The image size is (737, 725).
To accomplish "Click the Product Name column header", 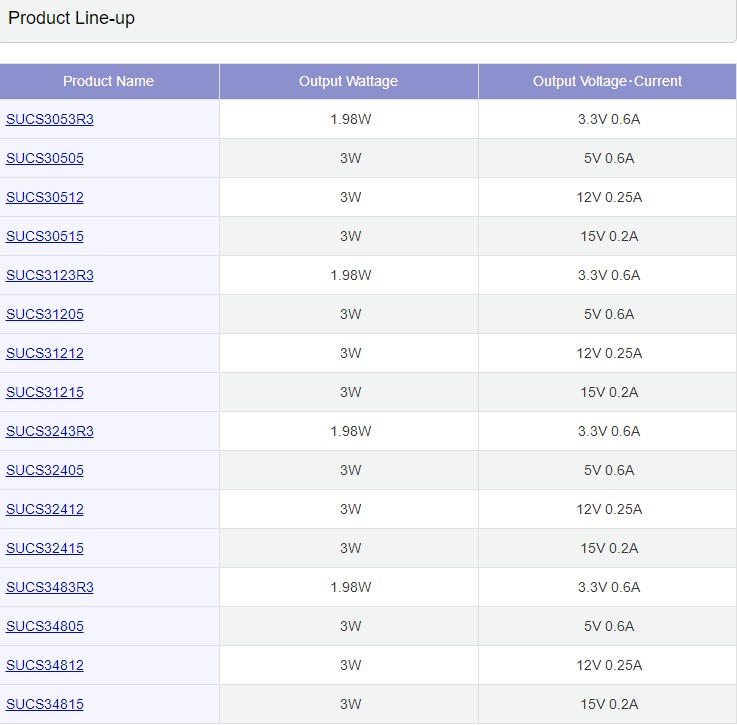I will pos(108,81).
